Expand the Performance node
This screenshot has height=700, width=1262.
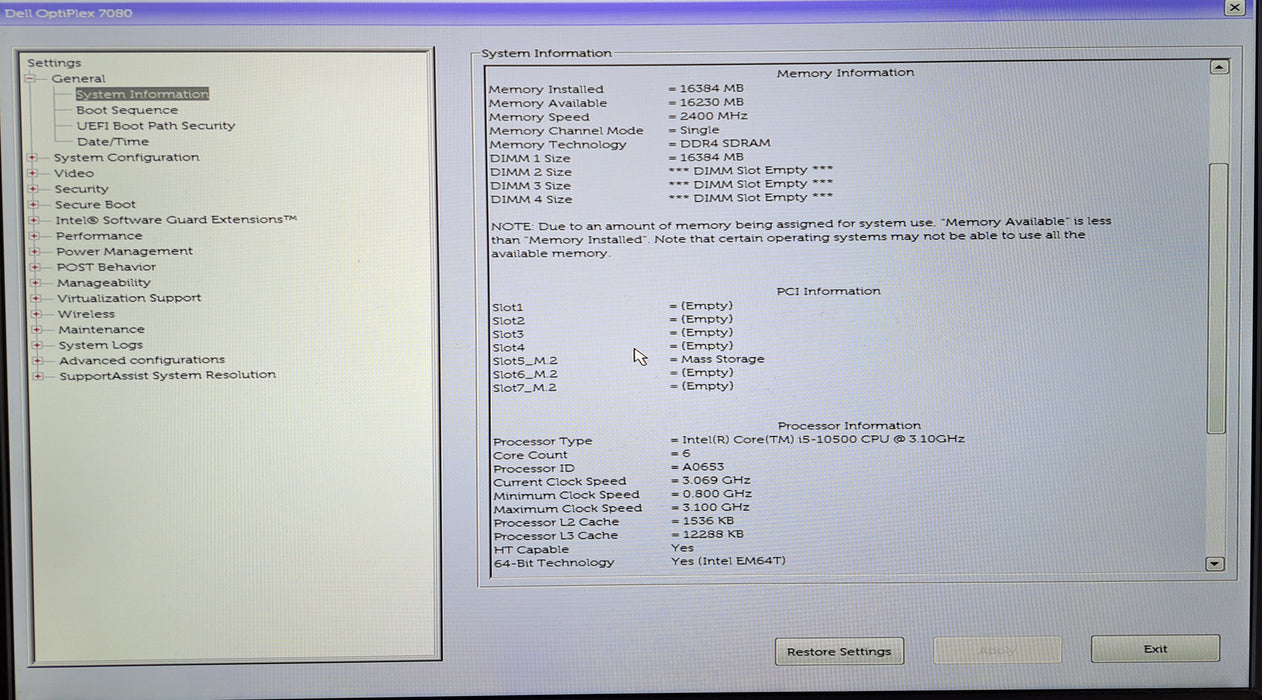35,236
